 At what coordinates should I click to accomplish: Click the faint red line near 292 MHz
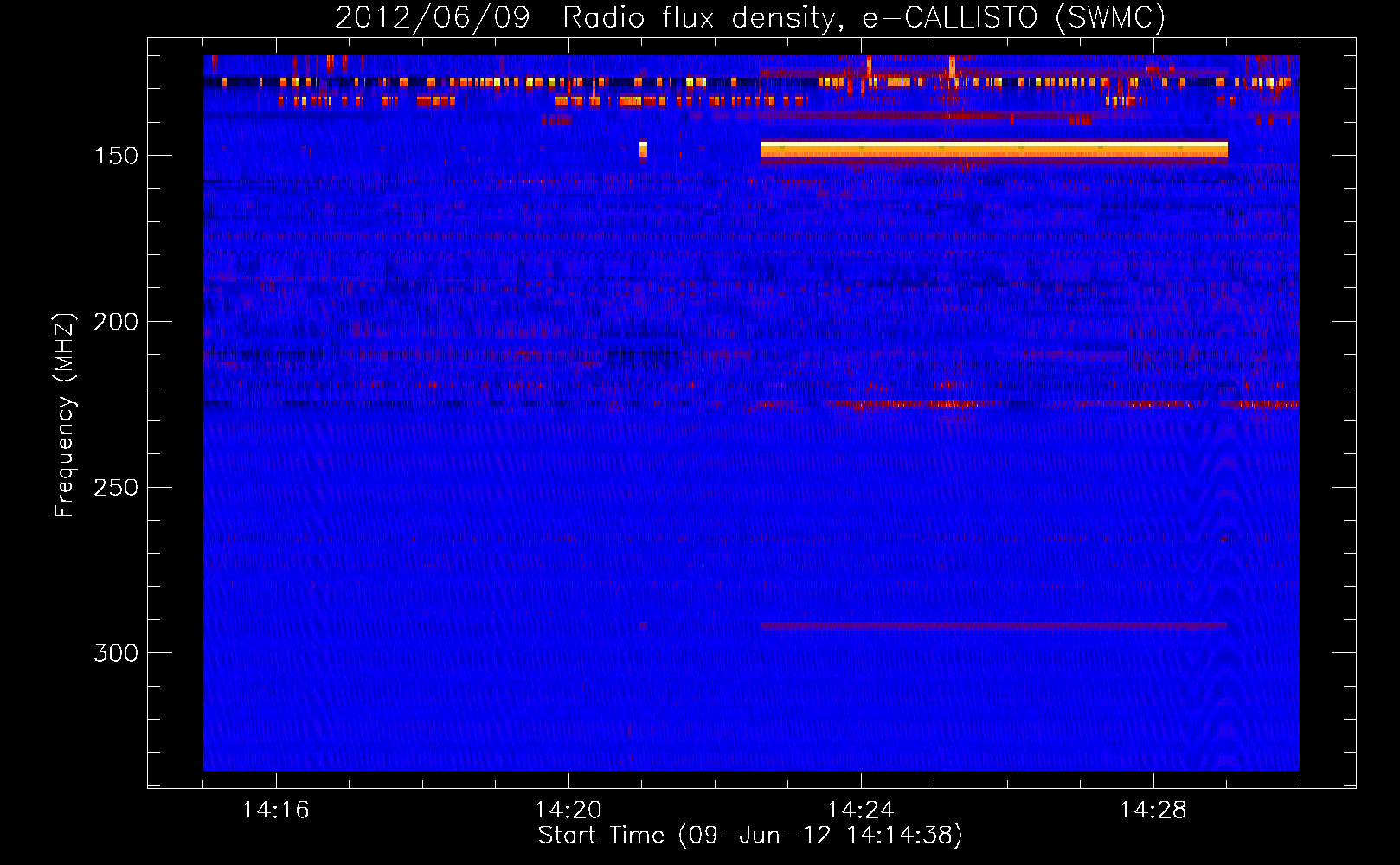tap(994, 625)
